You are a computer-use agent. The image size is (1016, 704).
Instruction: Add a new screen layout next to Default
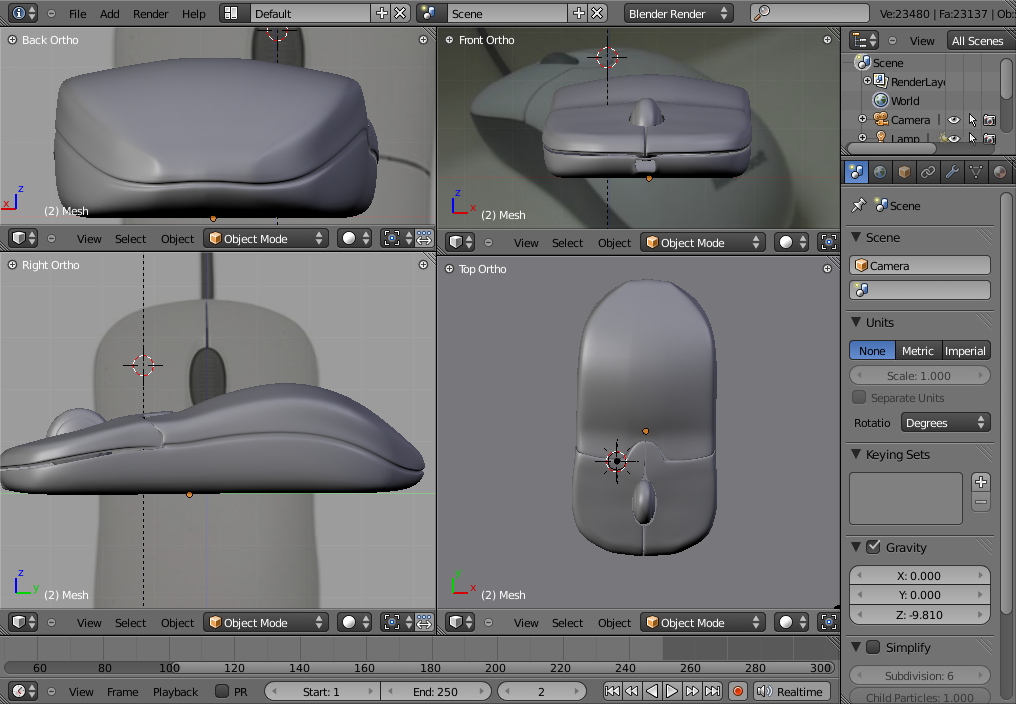point(382,13)
